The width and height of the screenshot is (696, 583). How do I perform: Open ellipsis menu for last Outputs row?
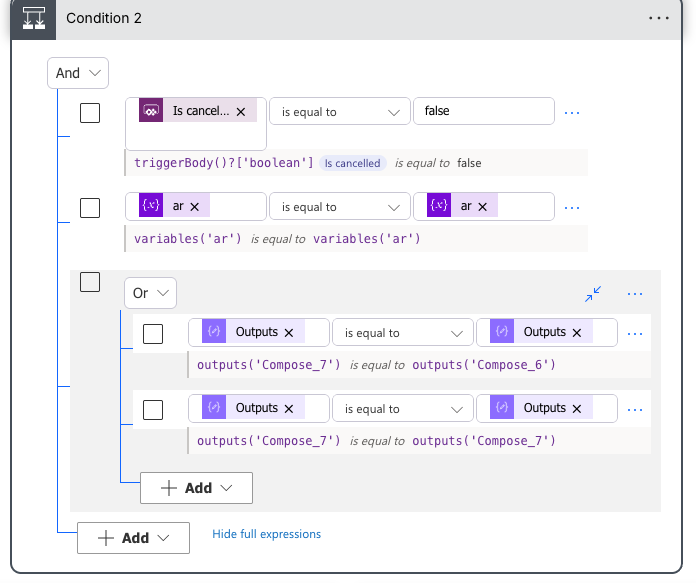[635, 410]
